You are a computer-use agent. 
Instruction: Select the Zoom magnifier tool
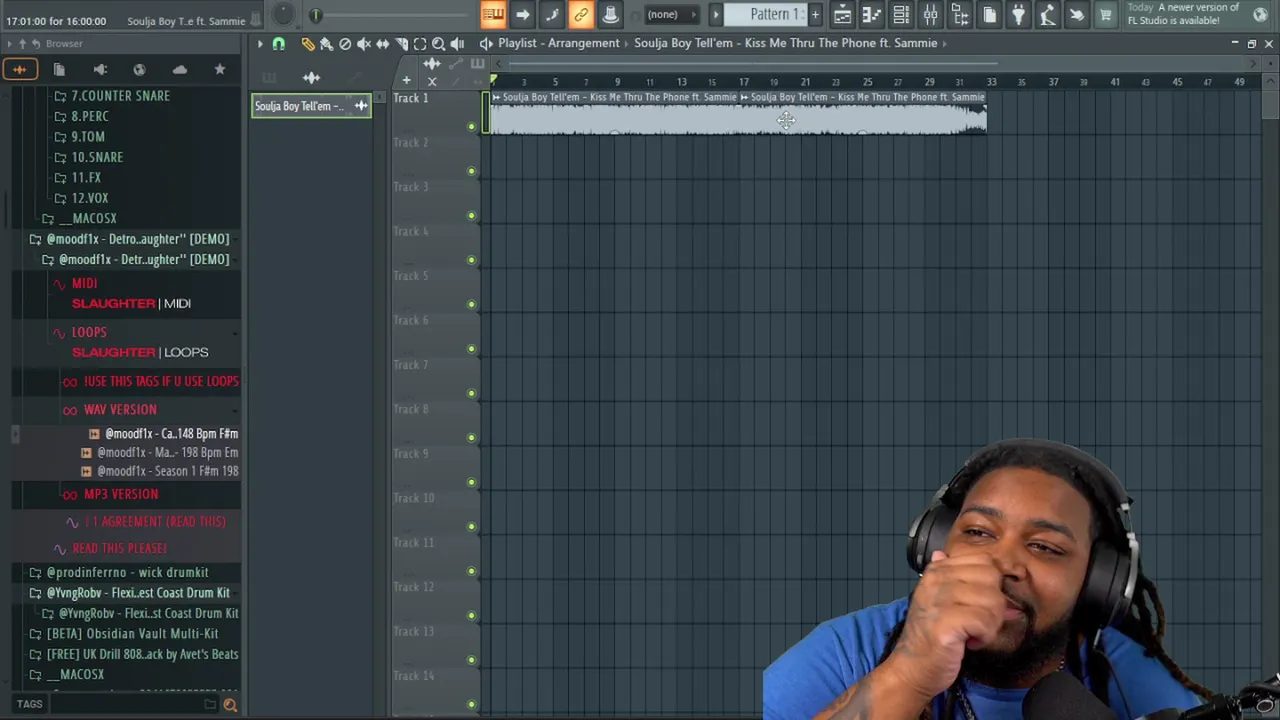click(x=438, y=44)
